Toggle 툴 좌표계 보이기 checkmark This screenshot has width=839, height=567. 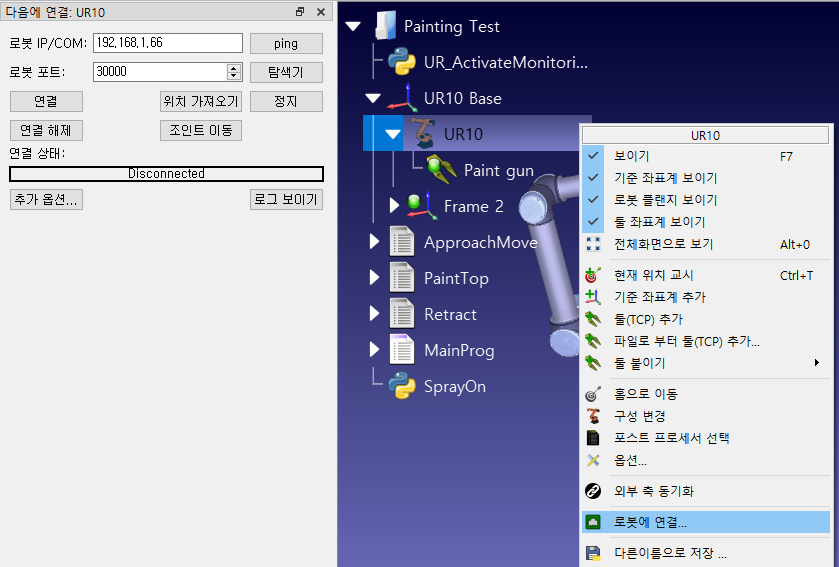[593, 222]
